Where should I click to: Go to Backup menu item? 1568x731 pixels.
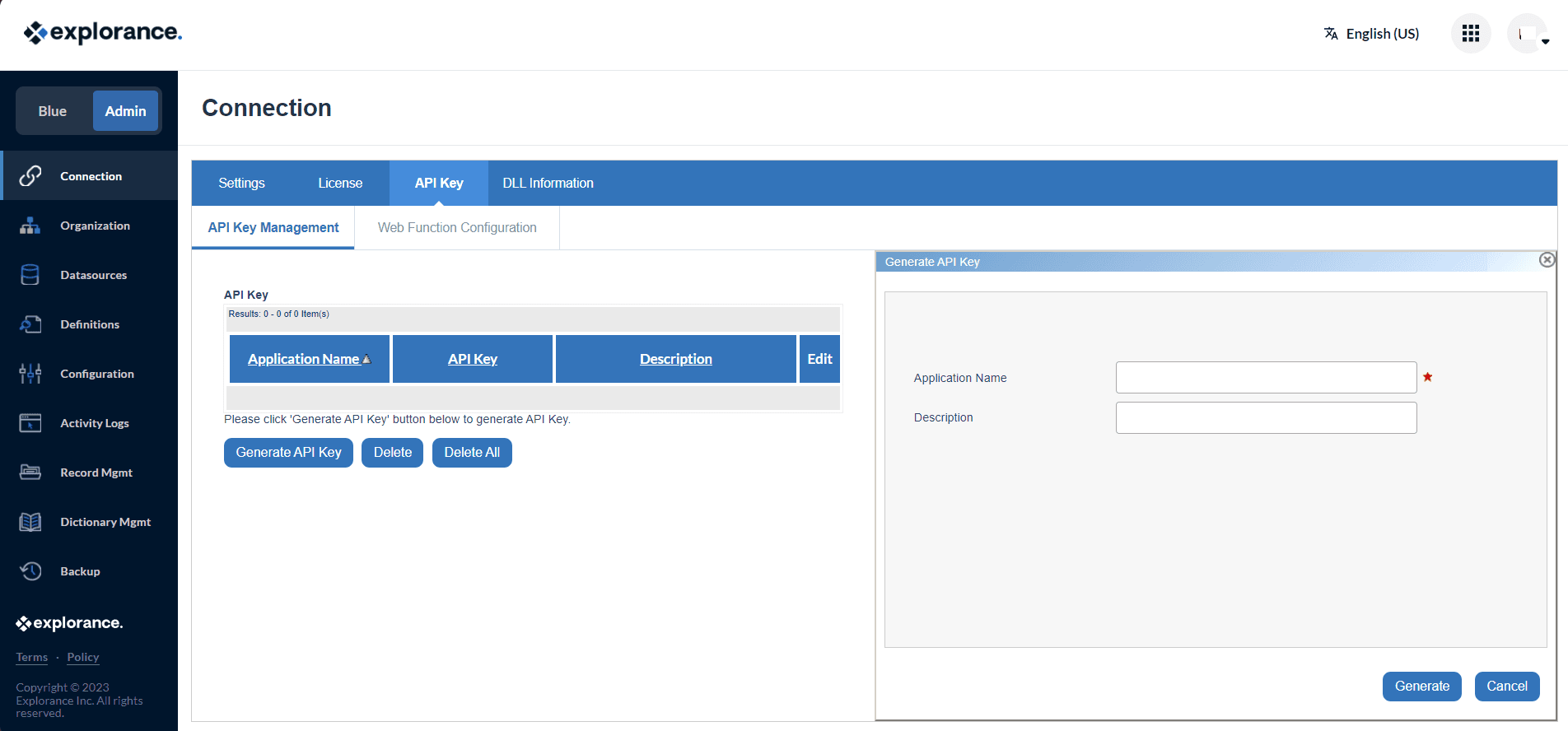(89, 570)
